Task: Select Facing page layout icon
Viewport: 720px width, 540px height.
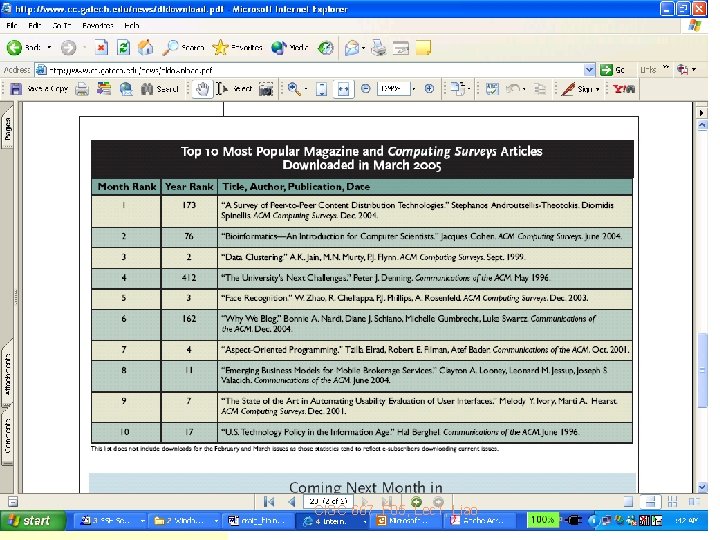Action: tap(694, 501)
